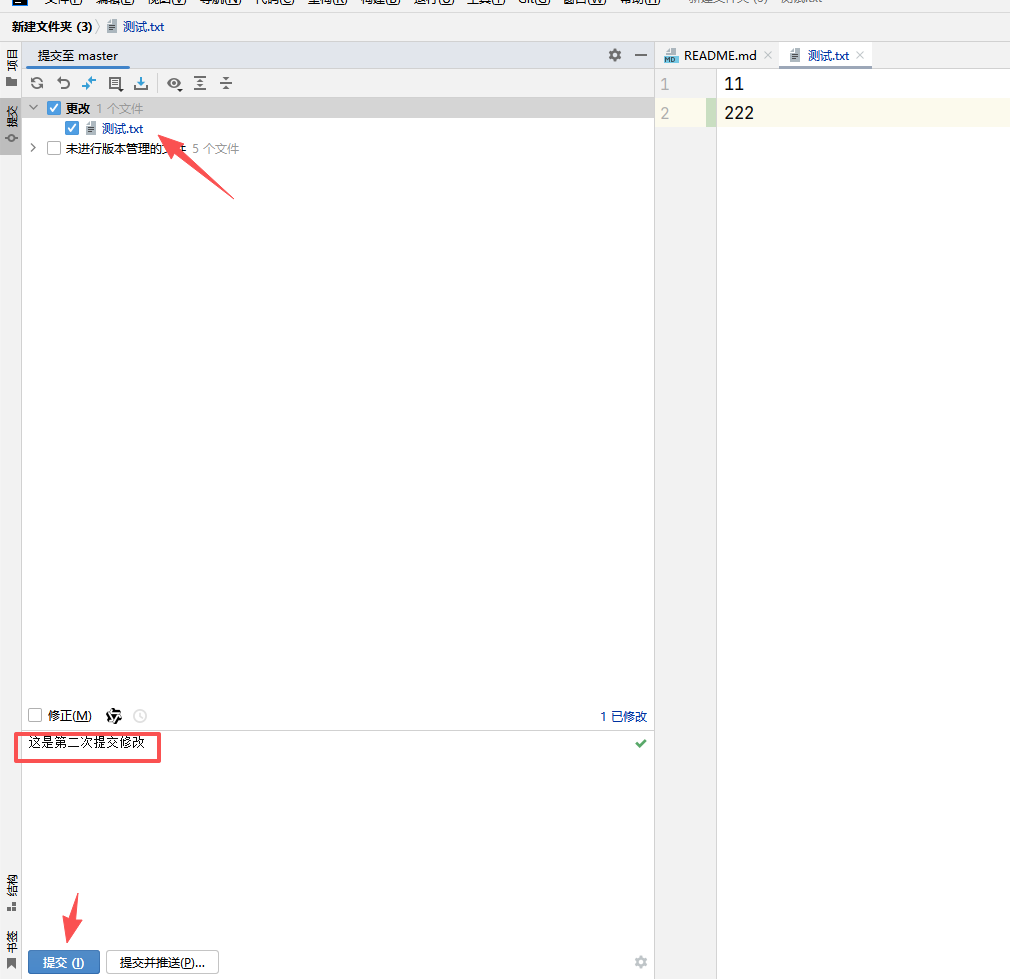This screenshot has width=1010, height=979.
Task: Uncheck the 更改 group checkbox
Action: pyautogui.click(x=54, y=108)
